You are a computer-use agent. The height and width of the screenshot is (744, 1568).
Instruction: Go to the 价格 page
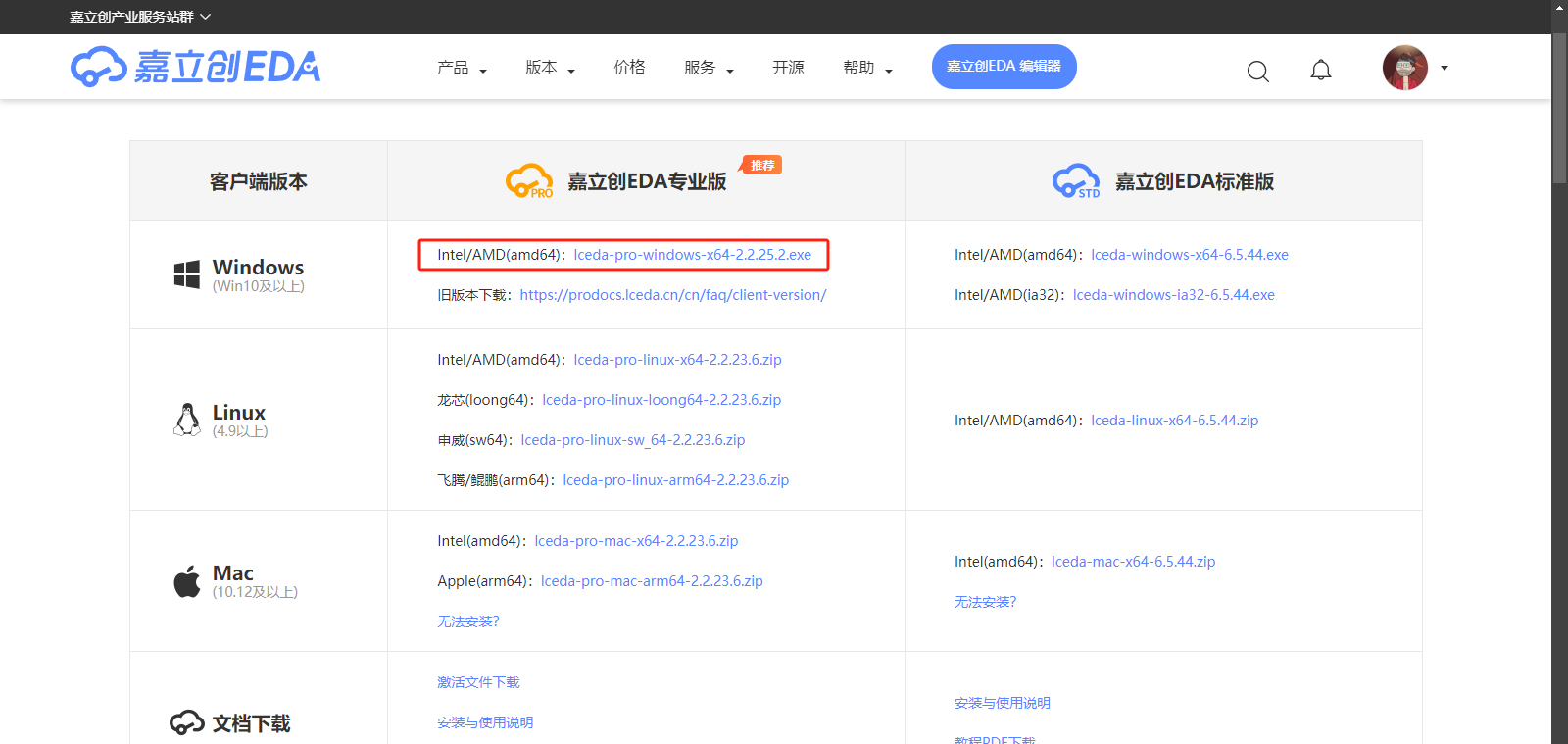click(629, 67)
